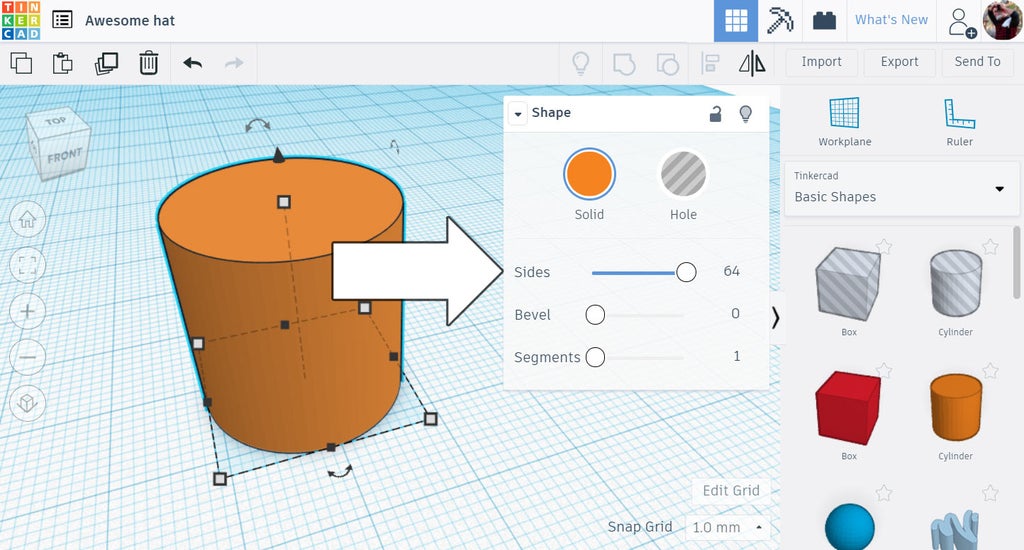Invite a collaborator with add-person icon
The height and width of the screenshot is (550, 1024).
click(x=961, y=22)
